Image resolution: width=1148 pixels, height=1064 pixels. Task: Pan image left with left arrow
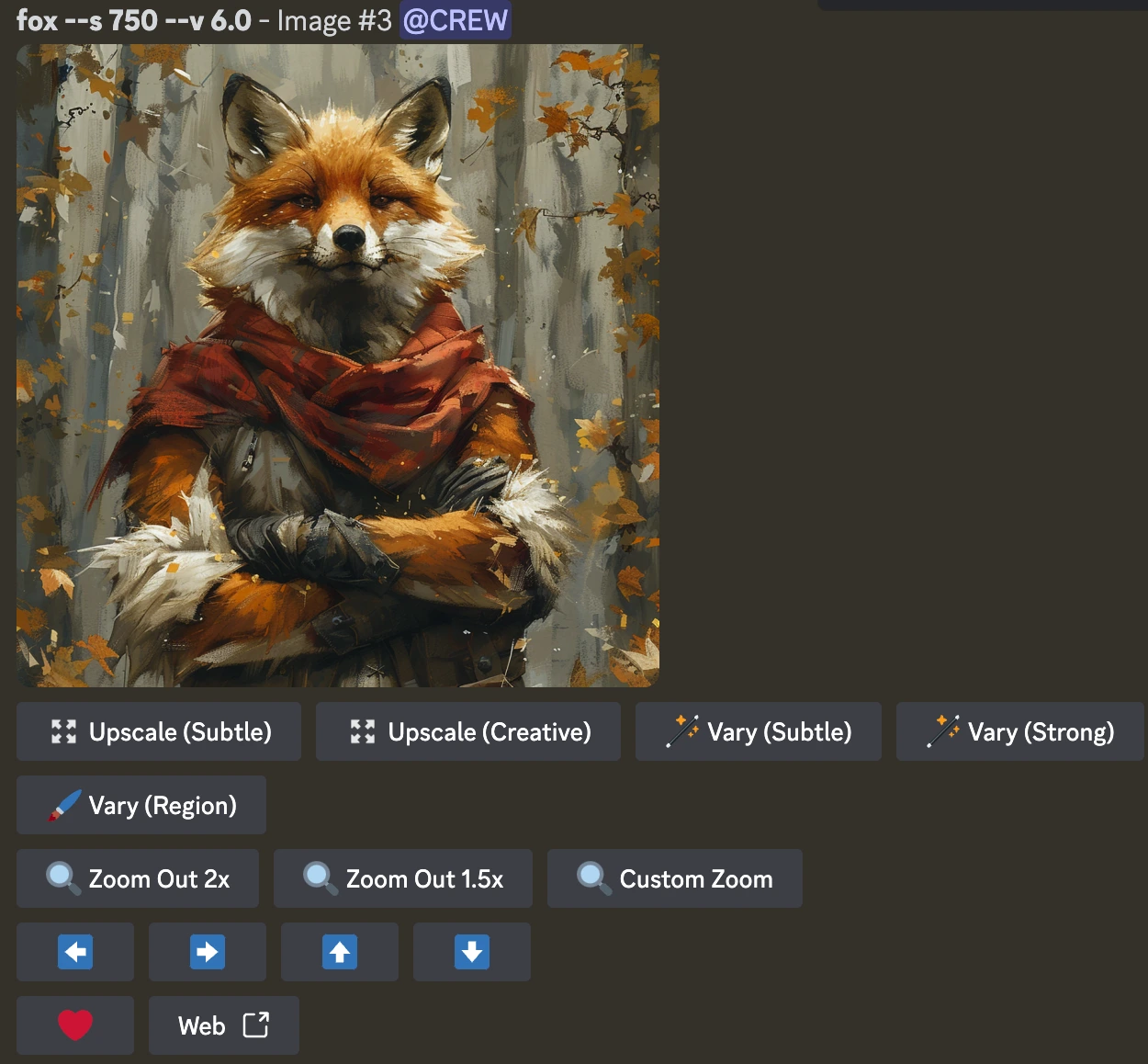tap(75, 952)
